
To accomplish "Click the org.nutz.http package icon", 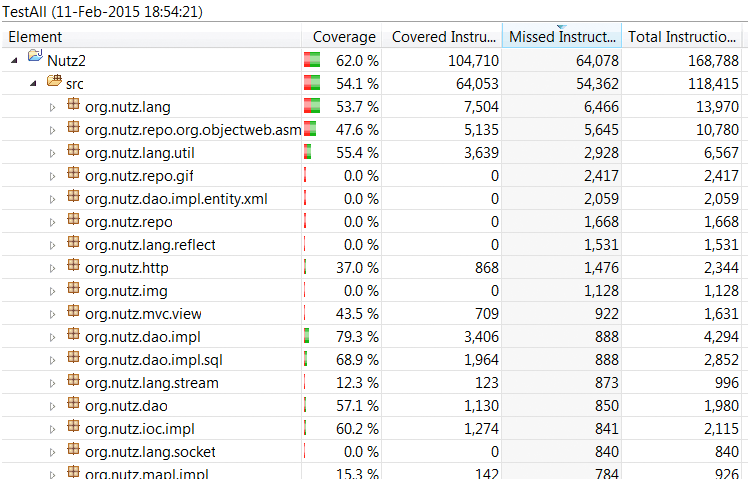I will click(73, 267).
